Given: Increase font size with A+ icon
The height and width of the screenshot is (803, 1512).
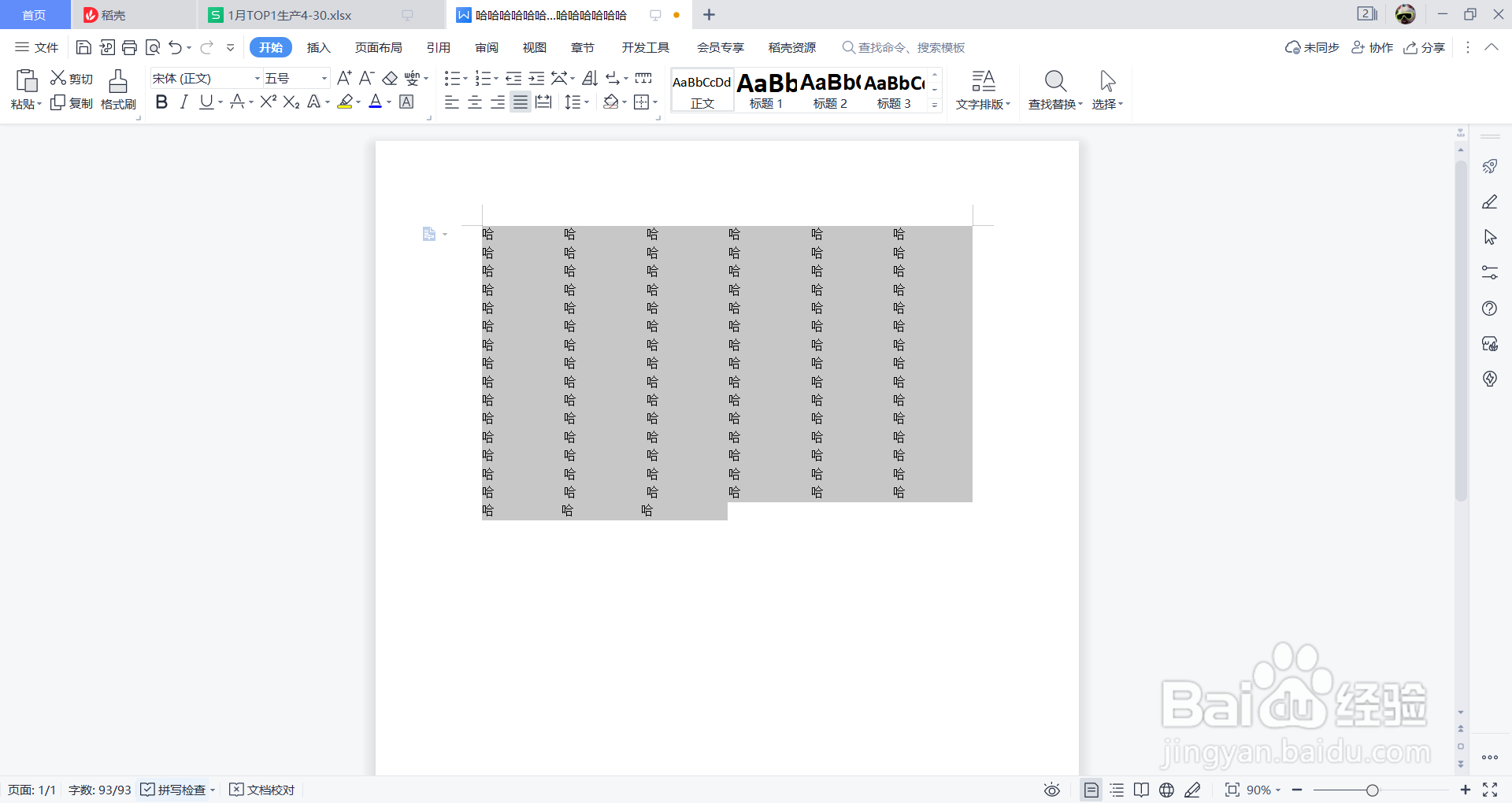Looking at the screenshot, I should [344, 78].
